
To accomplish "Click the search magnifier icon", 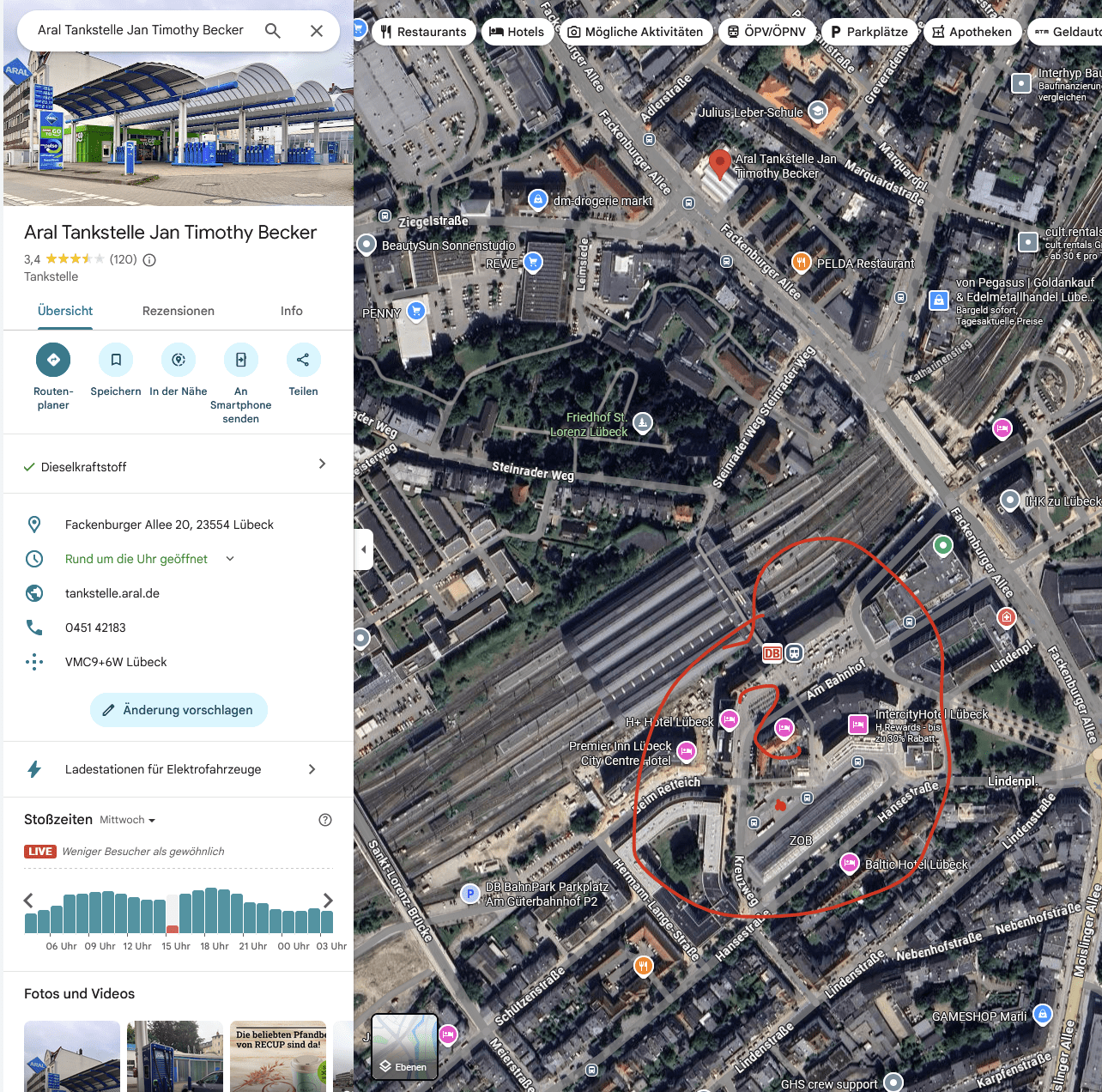I will coord(273,31).
